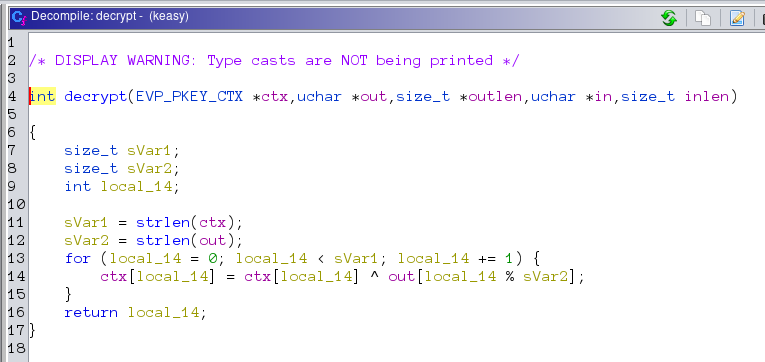Viewport: 765px width, 362px height.
Task: Click the green Re-decompile refresh icon
Action: tap(669, 18)
